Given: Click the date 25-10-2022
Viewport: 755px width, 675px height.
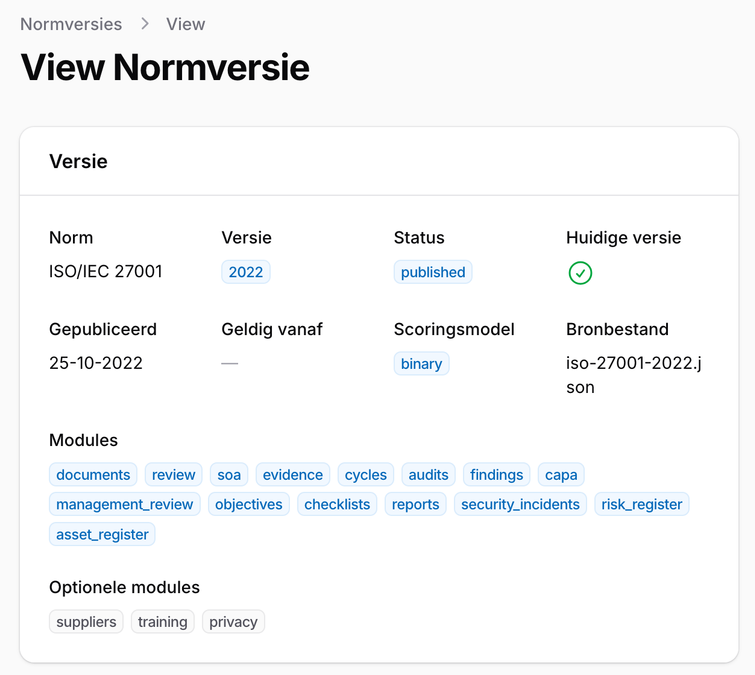Looking at the screenshot, I should [96, 363].
